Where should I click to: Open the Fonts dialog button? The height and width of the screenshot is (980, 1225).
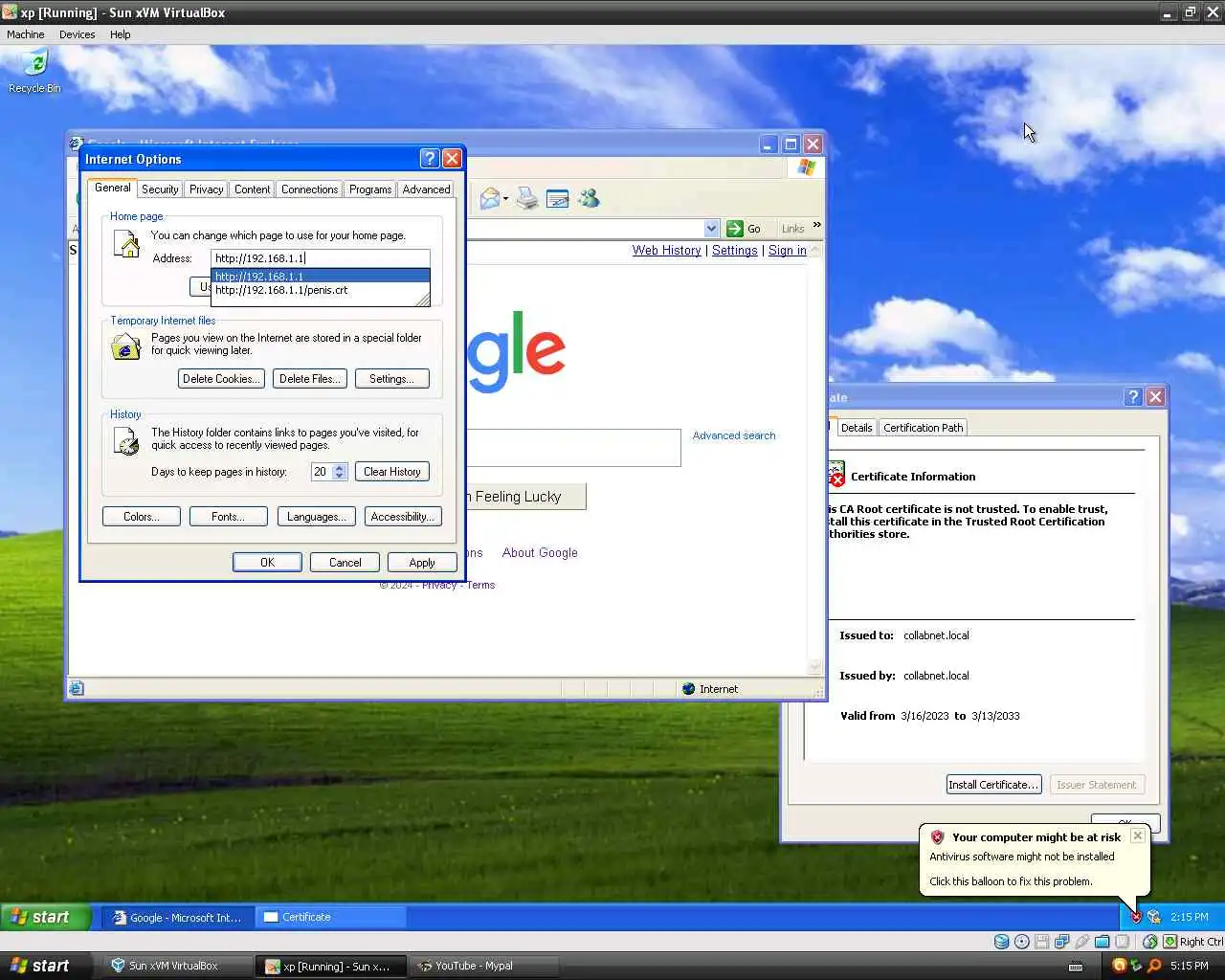tap(228, 517)
